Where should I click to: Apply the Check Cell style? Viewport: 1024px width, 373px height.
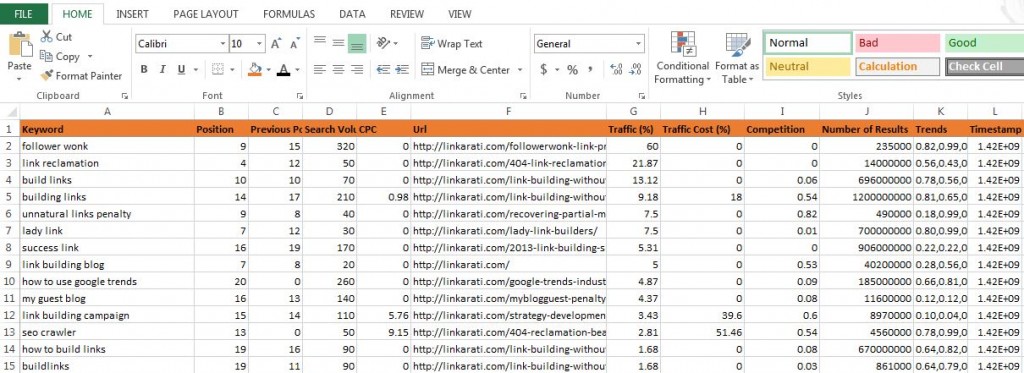click(984, 67)
